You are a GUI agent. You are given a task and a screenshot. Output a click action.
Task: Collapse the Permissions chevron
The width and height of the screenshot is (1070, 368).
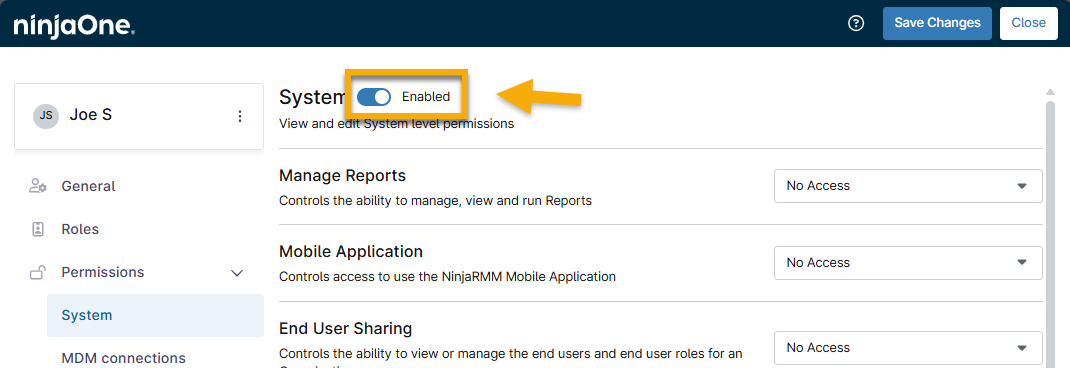point(237,273)
